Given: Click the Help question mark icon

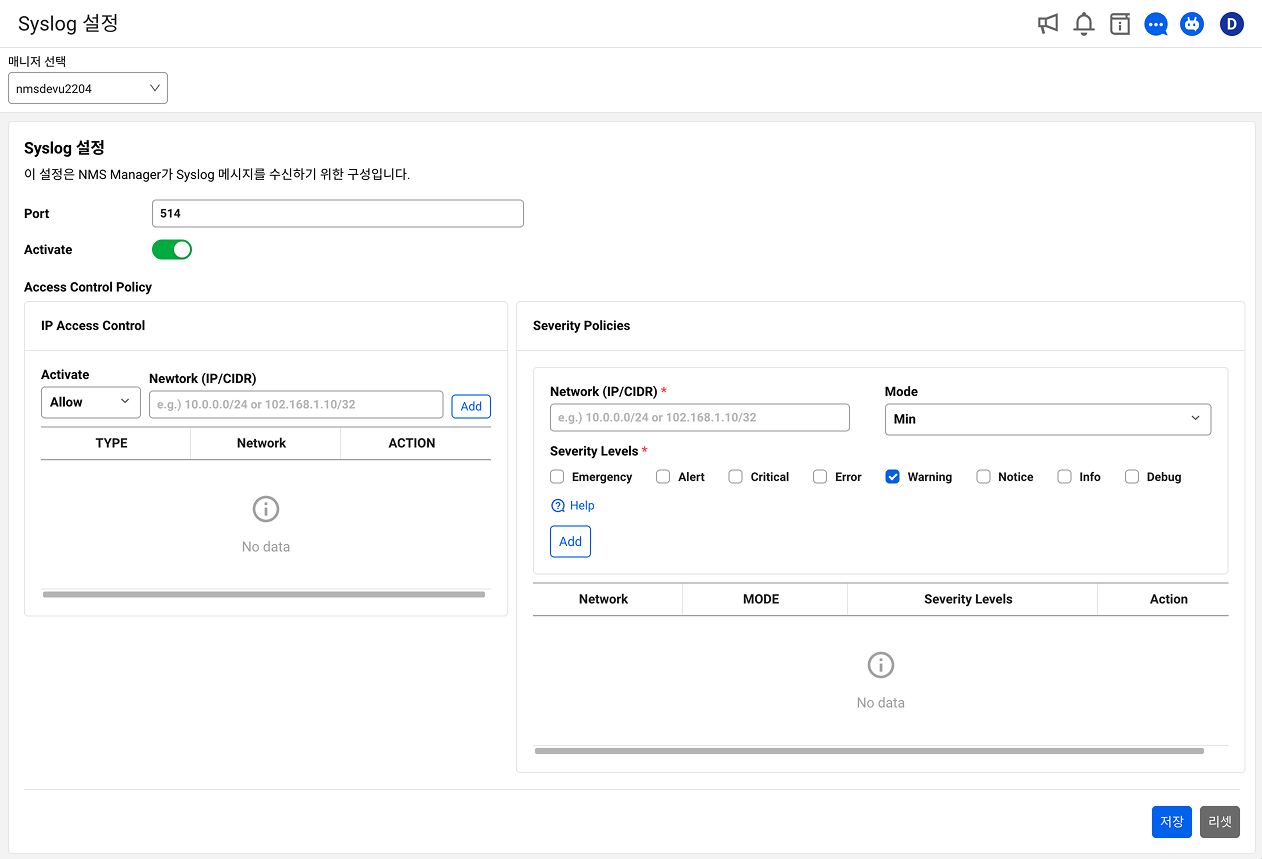Looking at the screenshot, I should coord(558,506).
